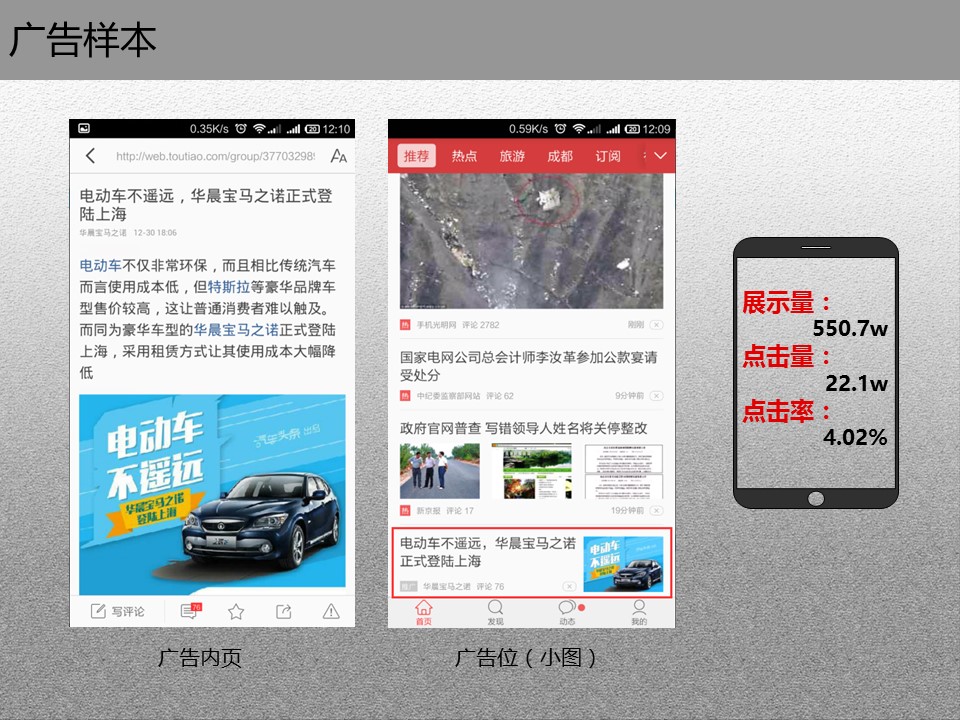Open the 发现 discover icon in the bottom bar

click(x=495, y=612)
